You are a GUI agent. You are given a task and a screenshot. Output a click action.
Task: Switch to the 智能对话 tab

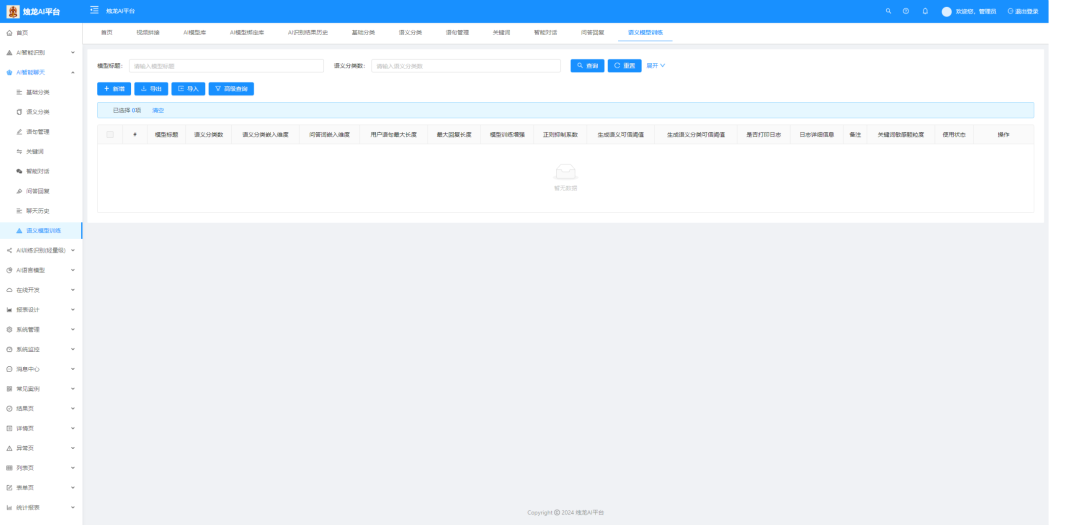tap(546, 32)
